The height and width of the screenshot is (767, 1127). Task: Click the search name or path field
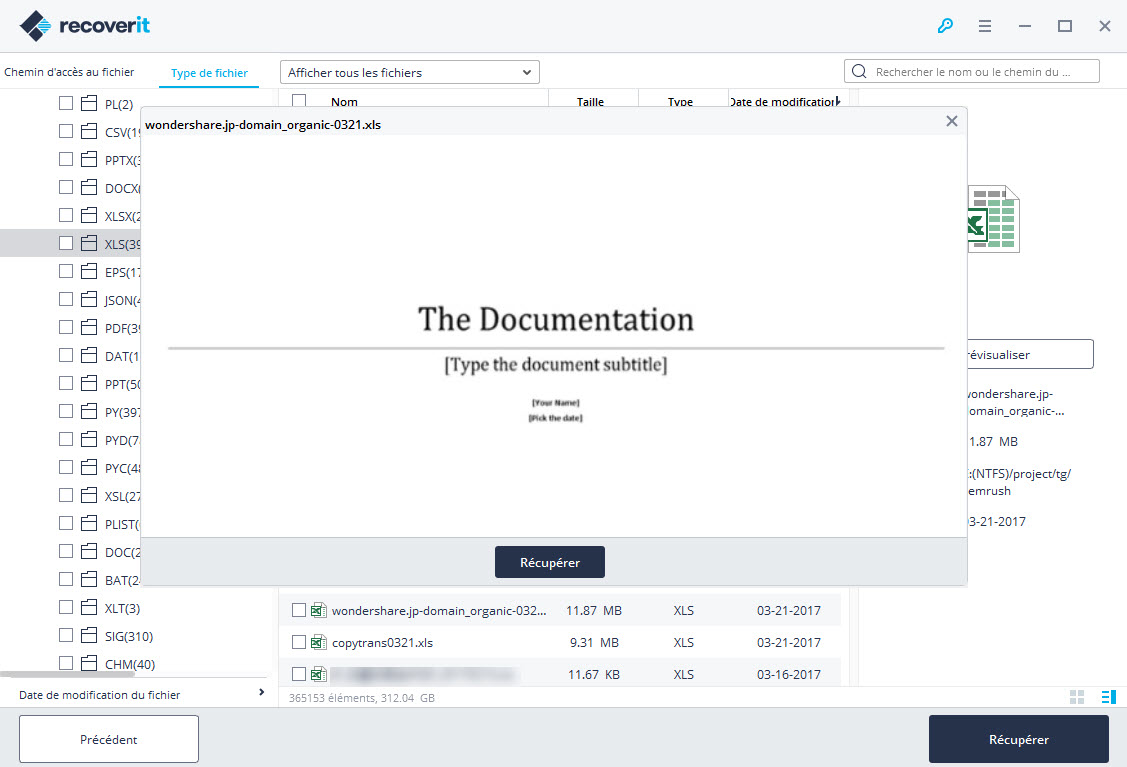[972, 71]
